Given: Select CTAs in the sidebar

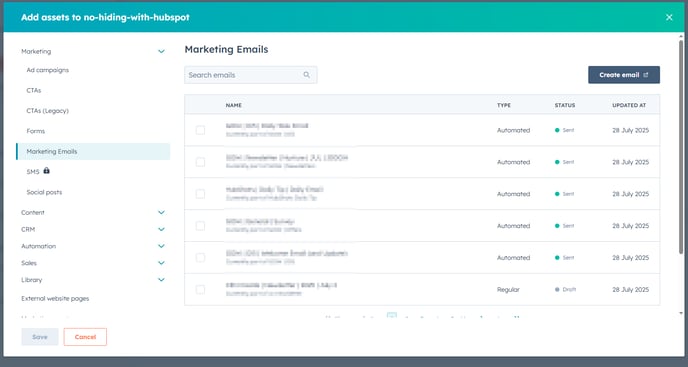Looking at the screenshot, I should pyautogui.click(x=34, y=90).
